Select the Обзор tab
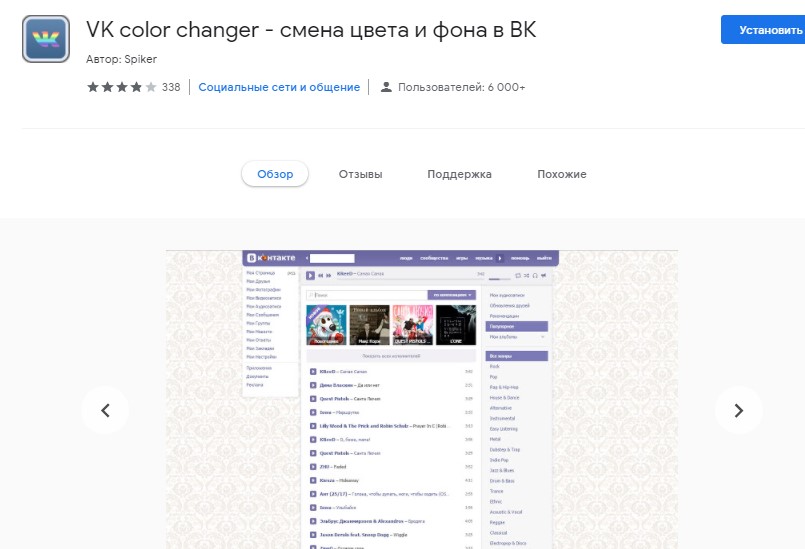805x549 pixels. coord(275,174)
